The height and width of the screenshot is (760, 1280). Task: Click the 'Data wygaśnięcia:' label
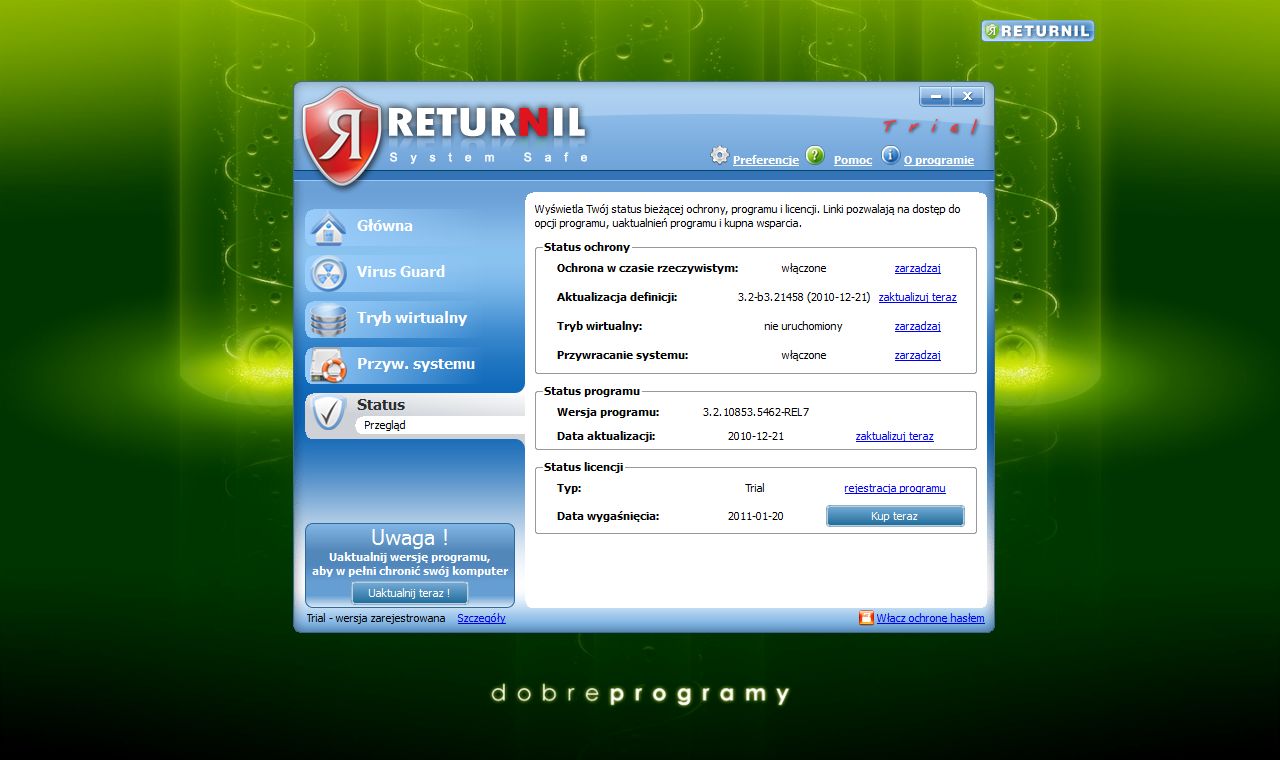click(x=608, y=516)
